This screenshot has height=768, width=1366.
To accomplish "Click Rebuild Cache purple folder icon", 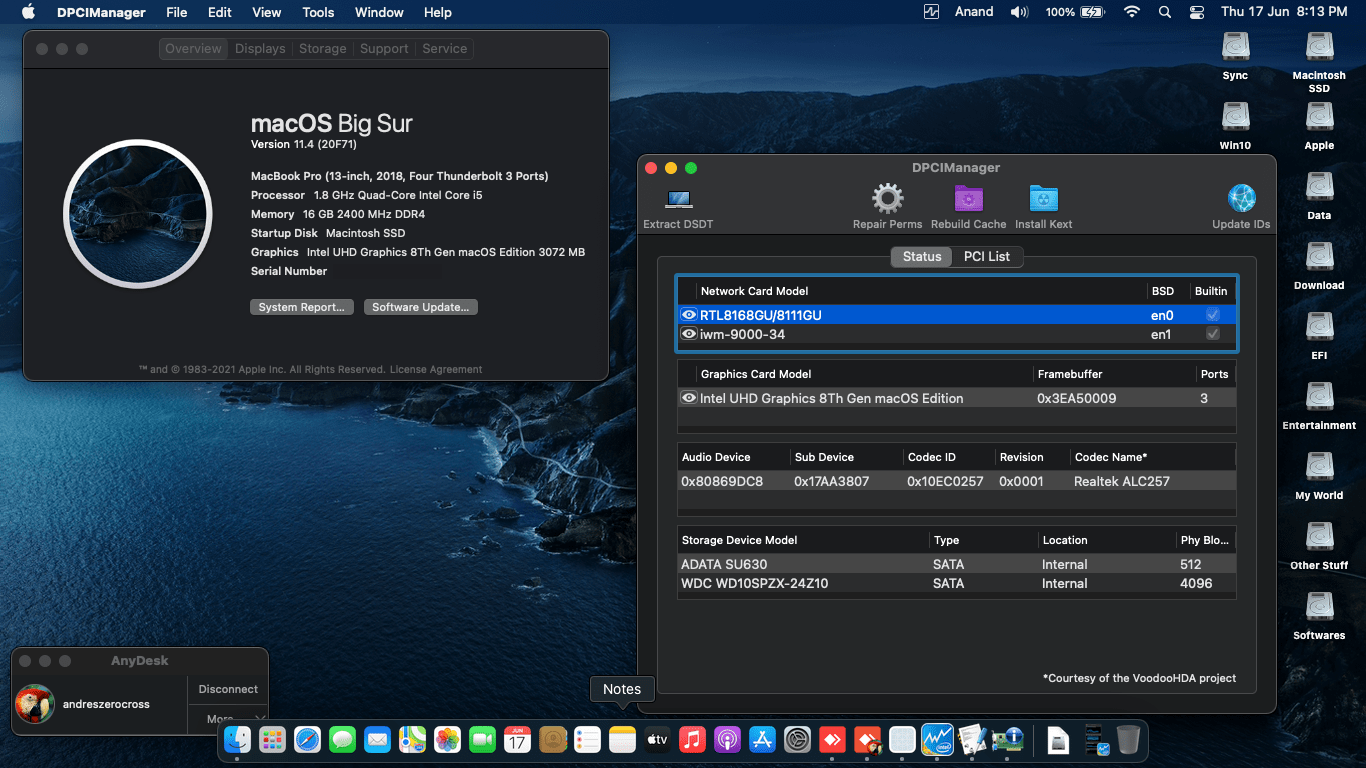I will 968,199.
